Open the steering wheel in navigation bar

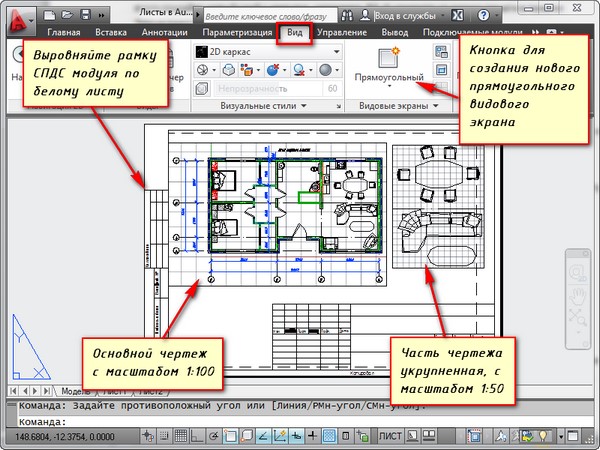click(x=579, y=272)
